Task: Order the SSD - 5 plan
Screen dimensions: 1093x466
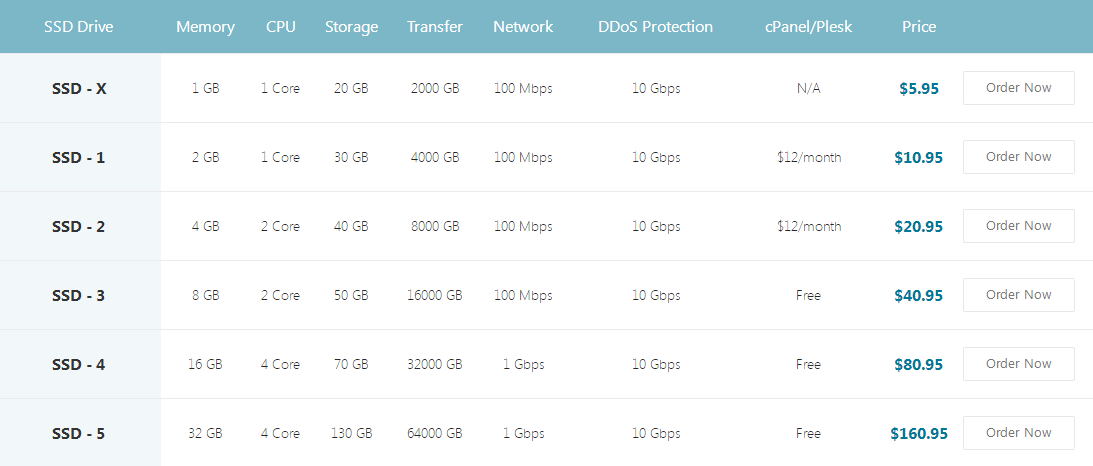Action: (1018, 433)
